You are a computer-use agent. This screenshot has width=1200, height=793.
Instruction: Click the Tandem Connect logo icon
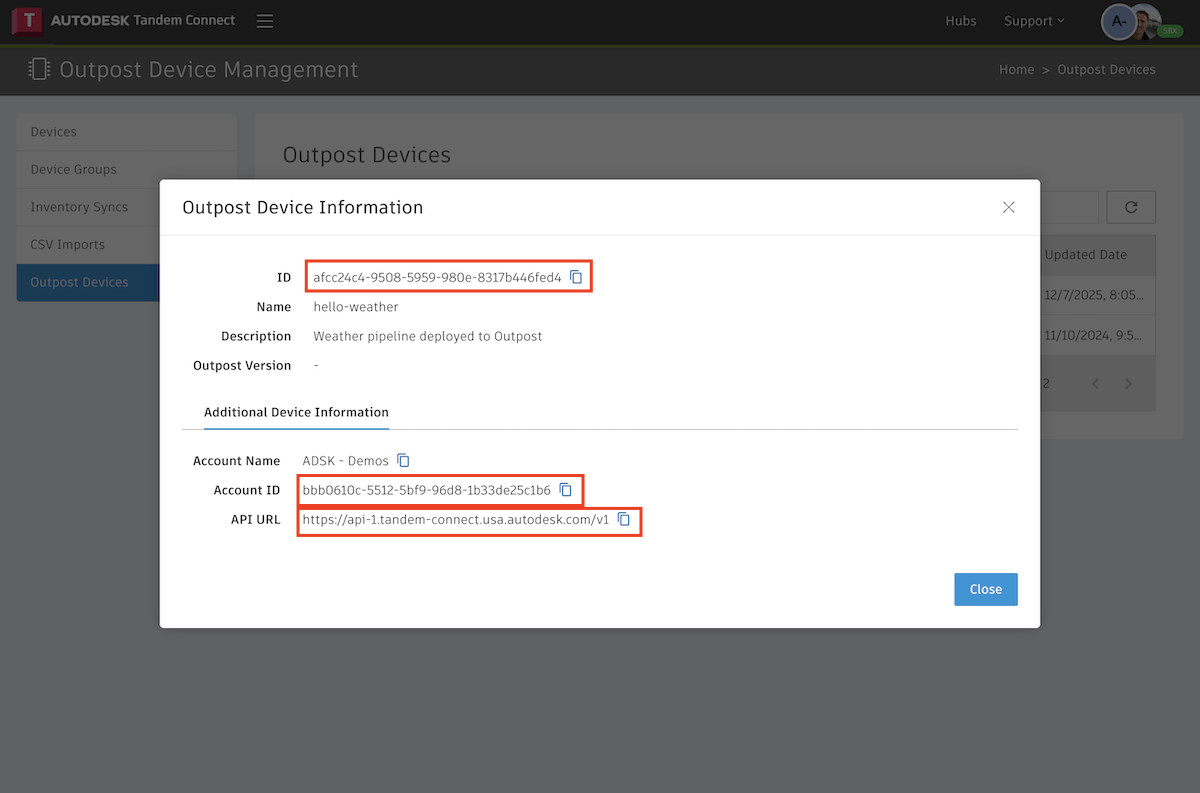(x=26, y=21)
